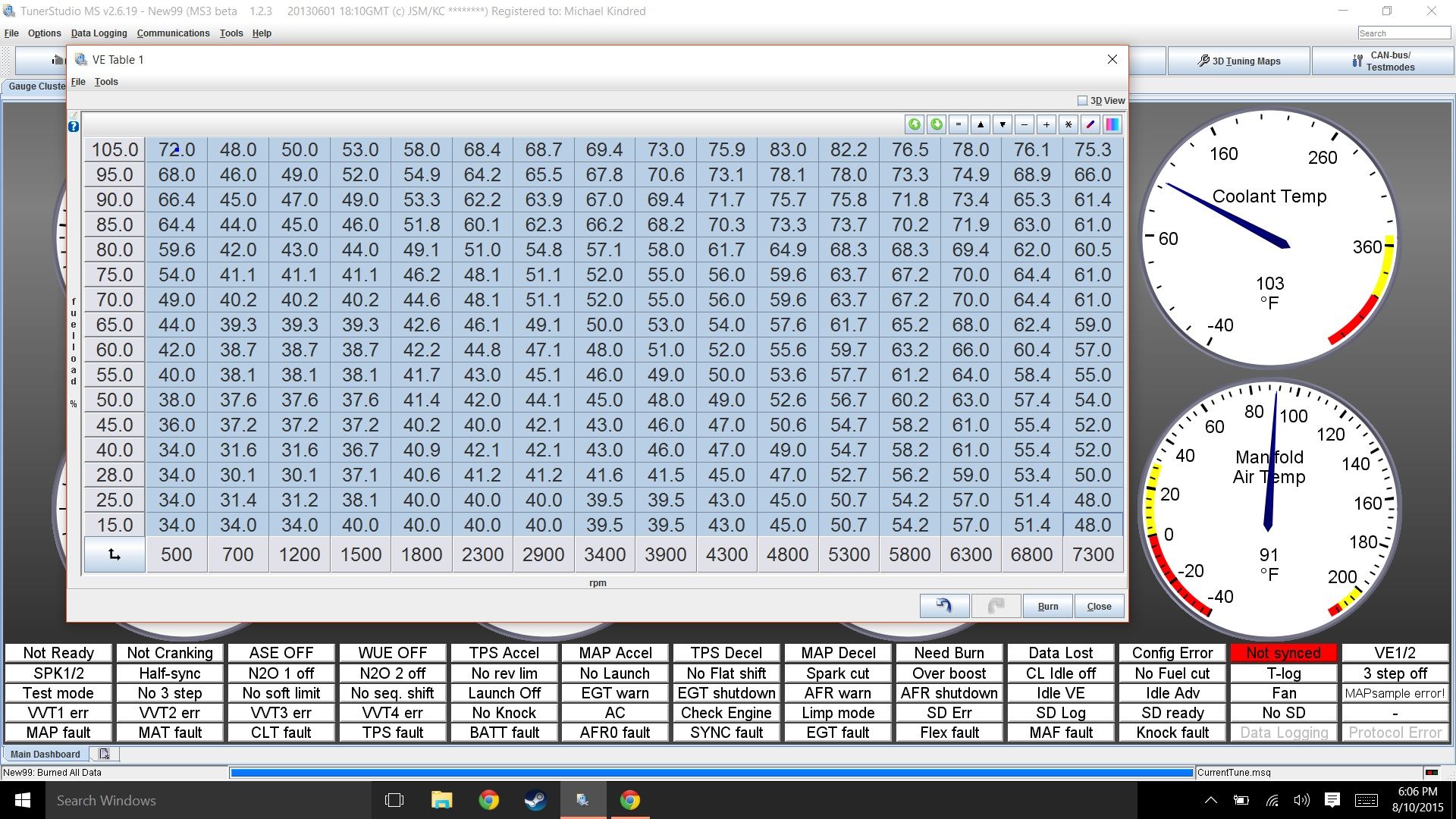Viewport: 1456px width, 819px height.
Task: Open the Data Logging menu
Action: pyautogui.click(x=99, y=33)
